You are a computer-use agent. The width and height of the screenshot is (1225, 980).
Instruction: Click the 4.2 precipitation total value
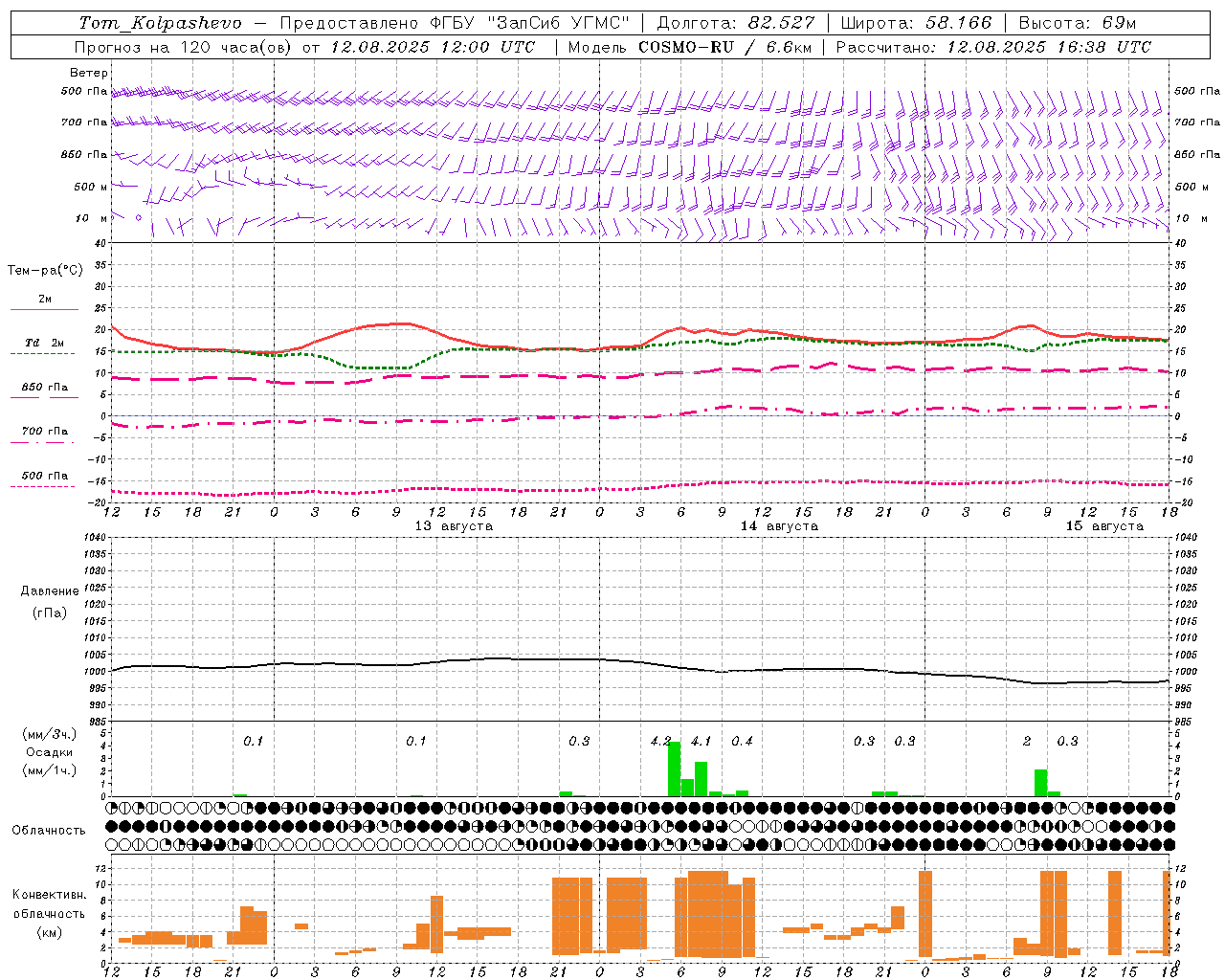(x=660, y=741)
